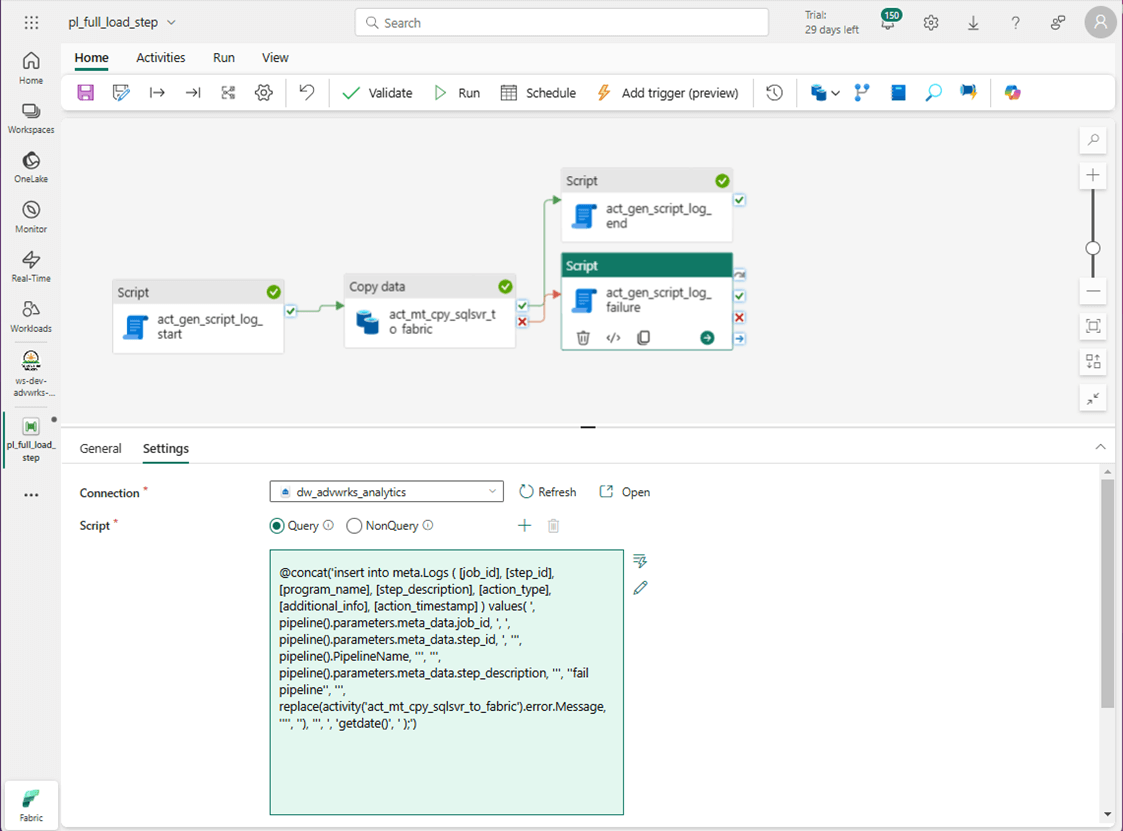Open the blue notebook icon in toolbar
Screen dimensions: 1123x831
[898, 92]
